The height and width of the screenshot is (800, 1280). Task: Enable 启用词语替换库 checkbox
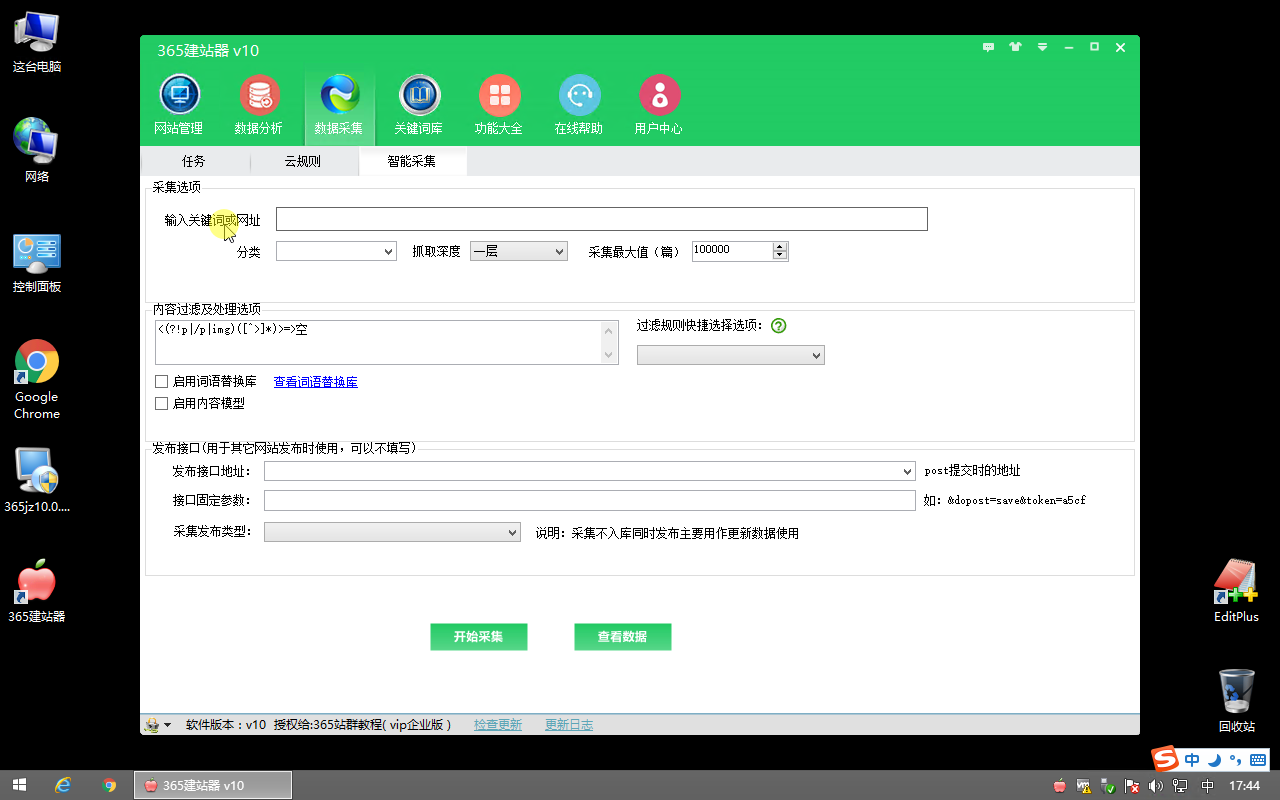pyautogui.click(x=161, y=381)
